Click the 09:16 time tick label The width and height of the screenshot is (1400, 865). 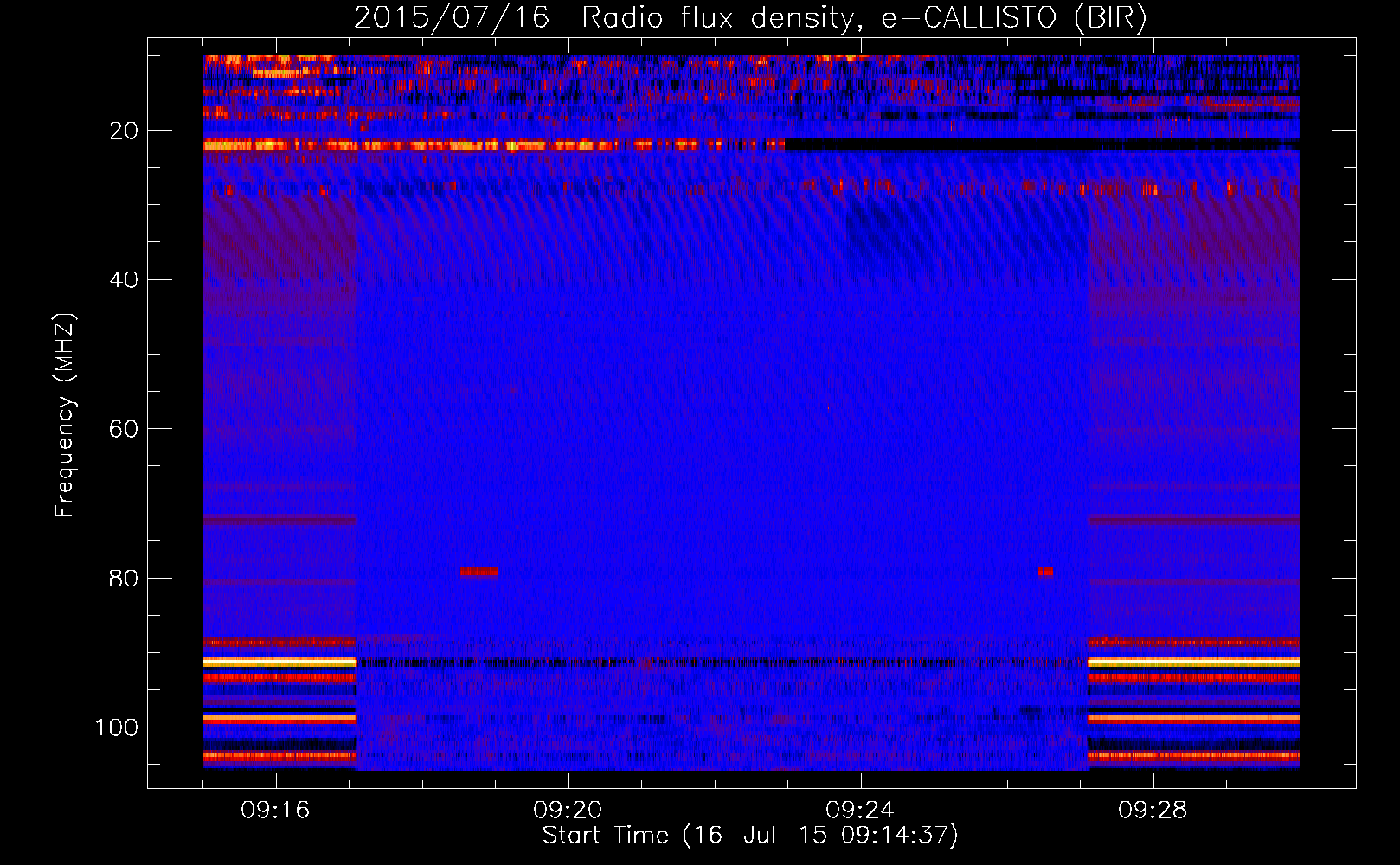(275, 810)
